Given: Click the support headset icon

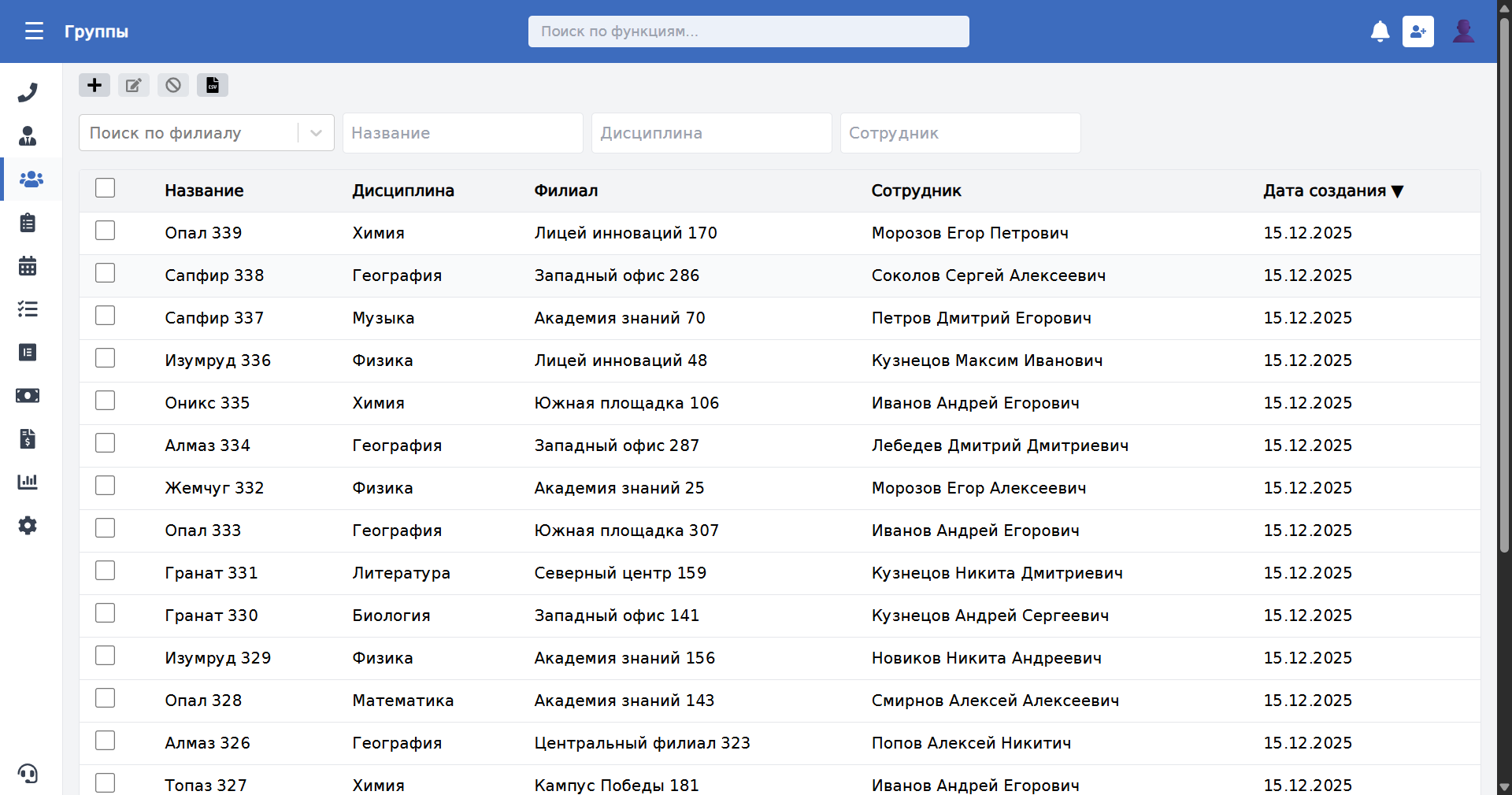Looking at the screenshot, I should coord(28,774).
